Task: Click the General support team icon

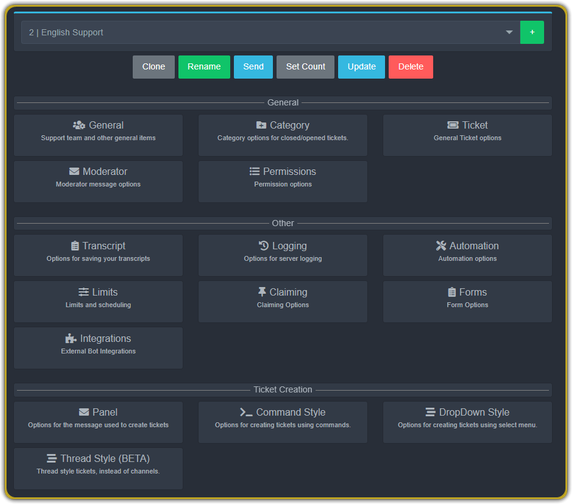Action: 79,125
